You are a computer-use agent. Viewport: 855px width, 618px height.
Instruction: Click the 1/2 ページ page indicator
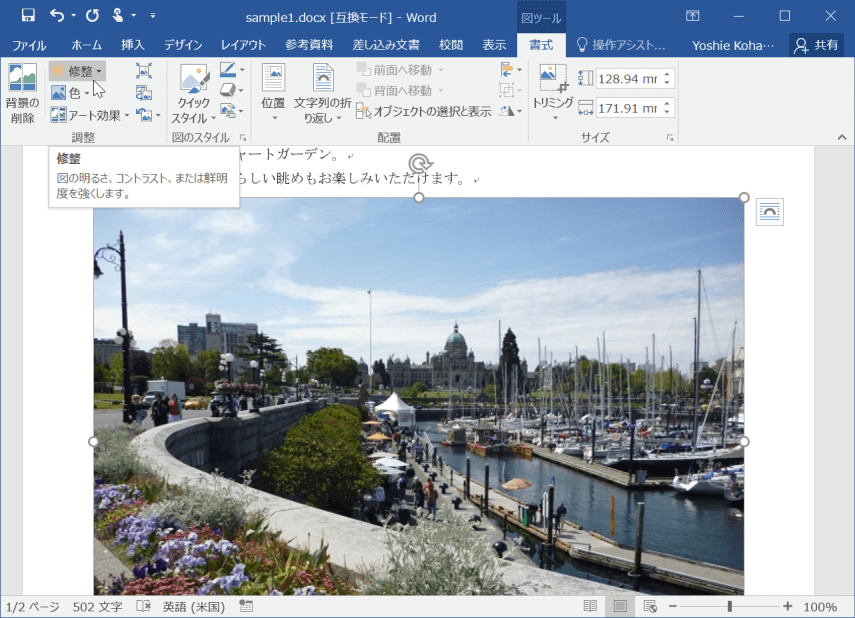point(33,607)
